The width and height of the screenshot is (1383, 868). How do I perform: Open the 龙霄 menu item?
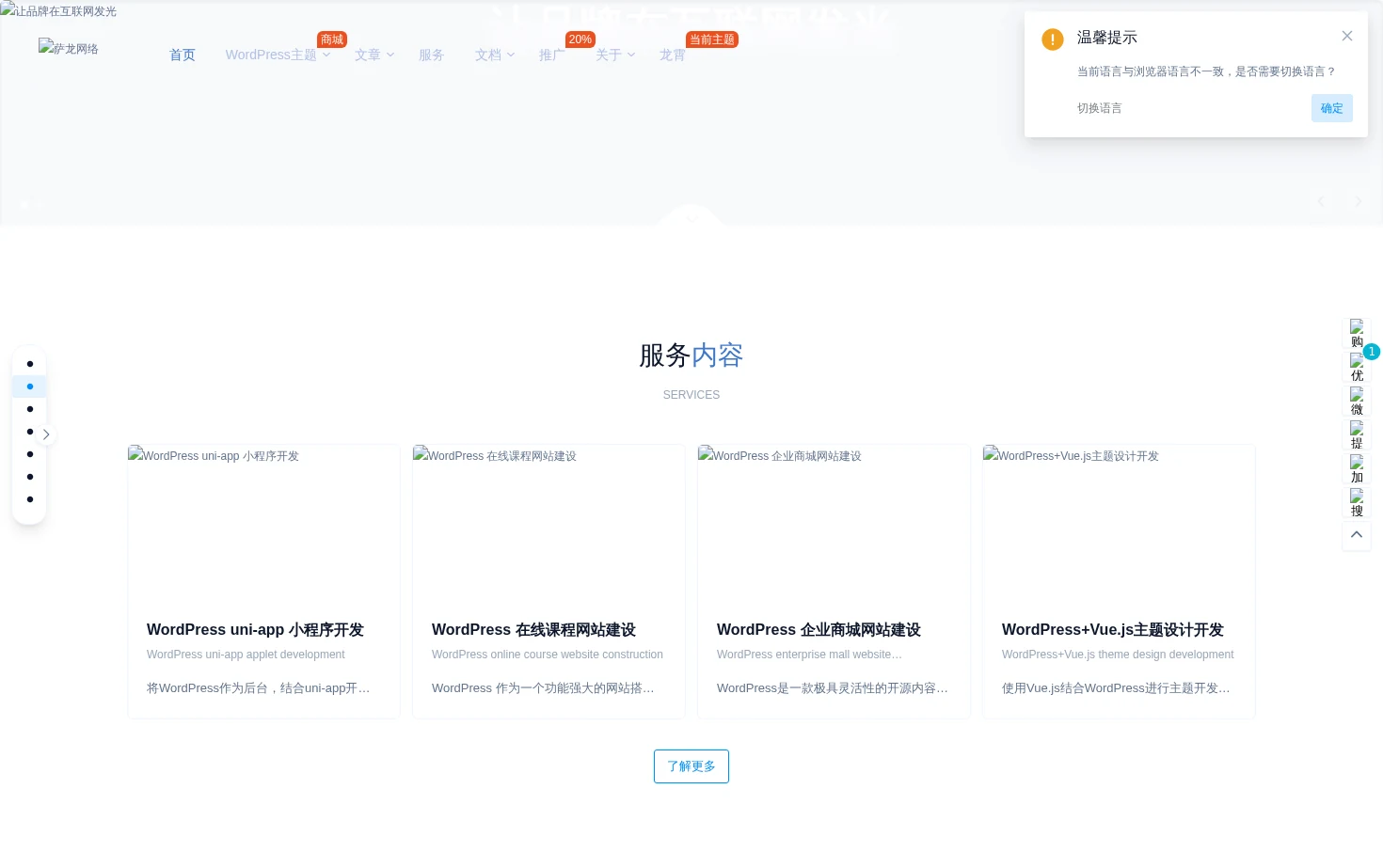672,55
